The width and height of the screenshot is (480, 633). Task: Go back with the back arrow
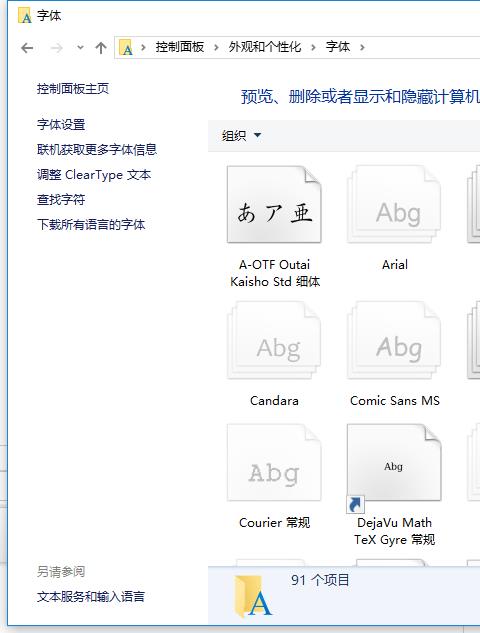(27, 48)
